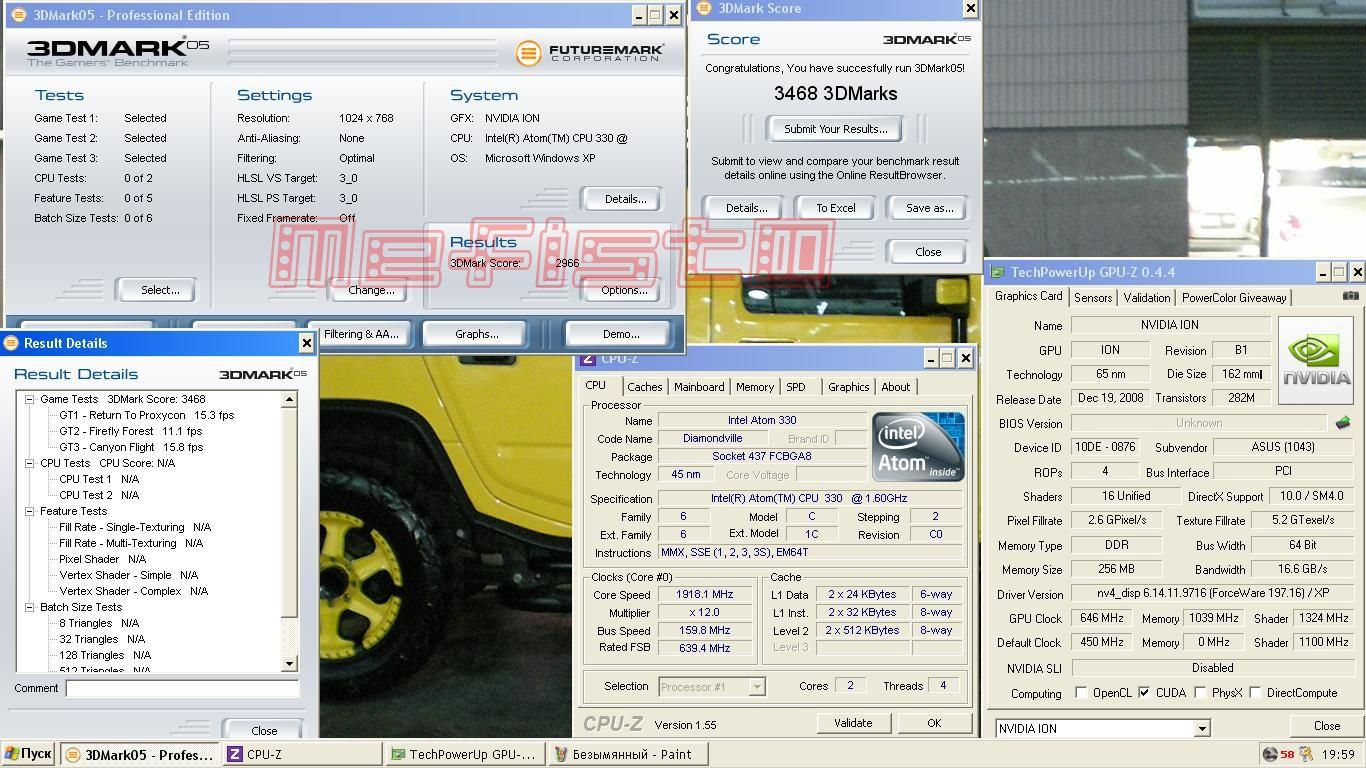Switch to Validation tab in GPU-Z

coord(1146,298)
